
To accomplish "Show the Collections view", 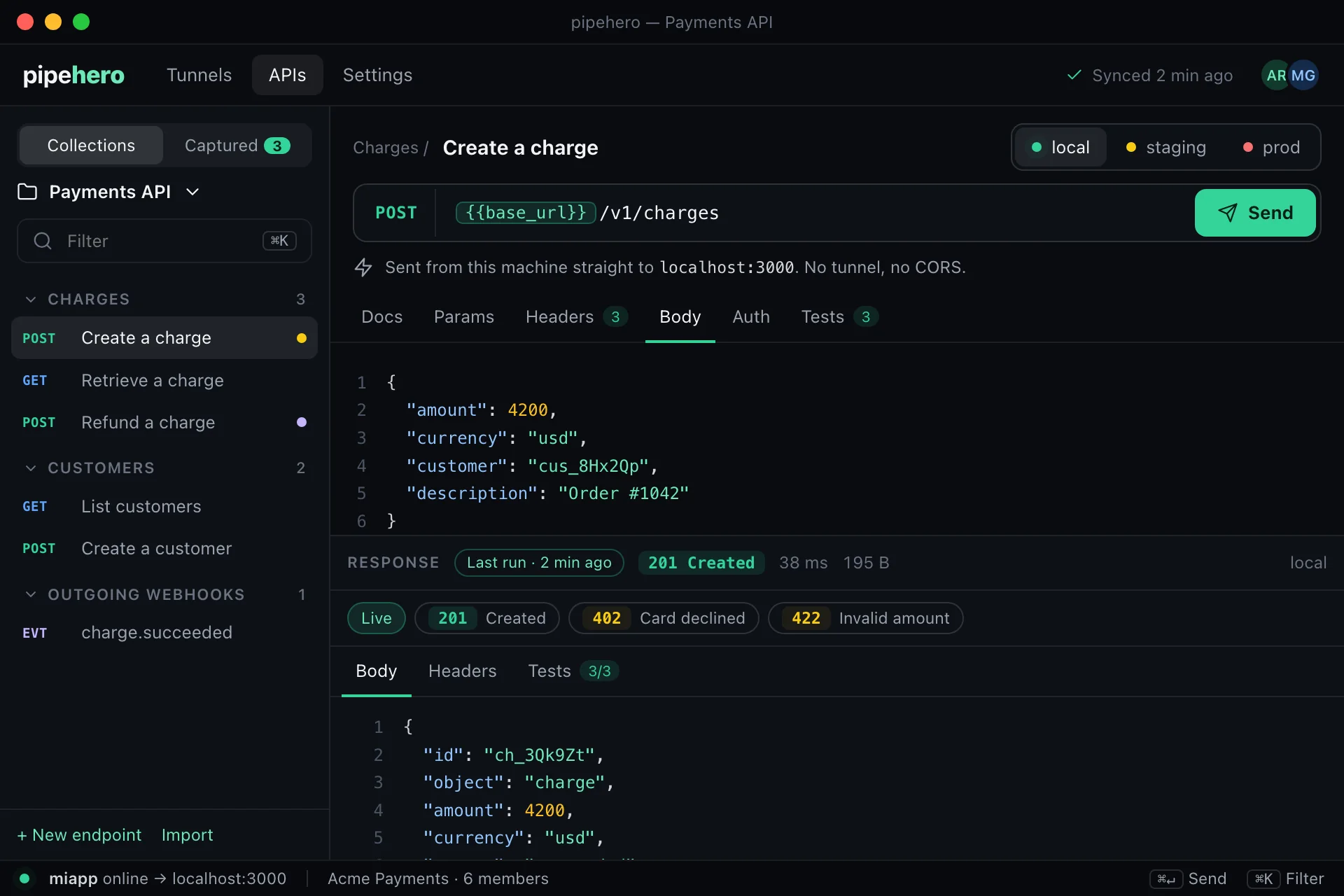I will click(x=91, y=146).
